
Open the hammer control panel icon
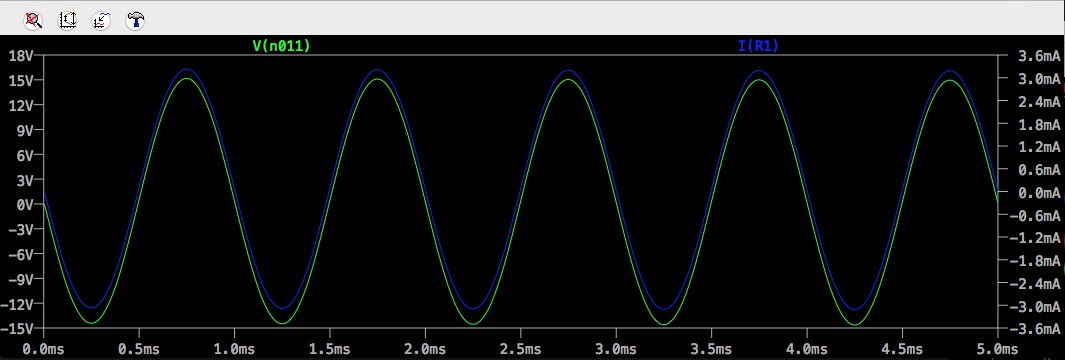pyautogui.click(x=135, y=20)
